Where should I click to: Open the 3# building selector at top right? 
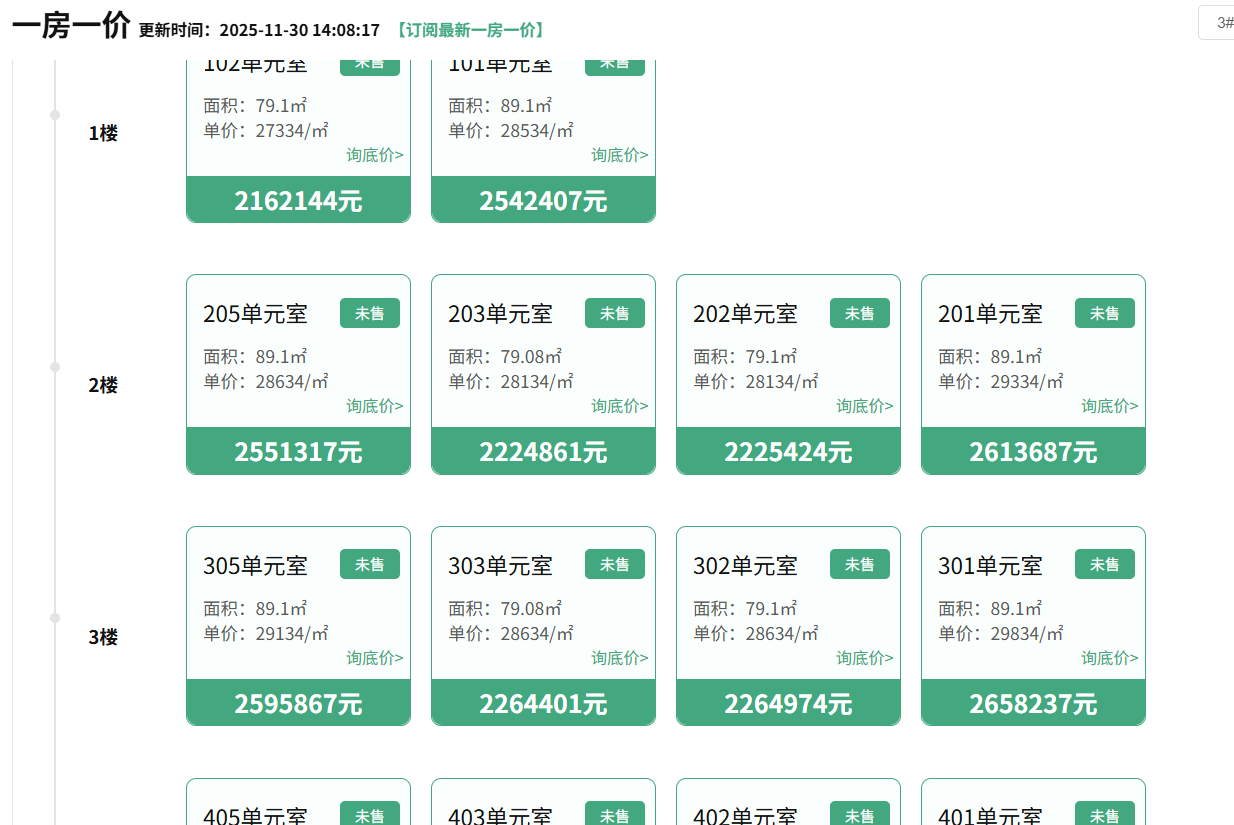click(1218, 23)
